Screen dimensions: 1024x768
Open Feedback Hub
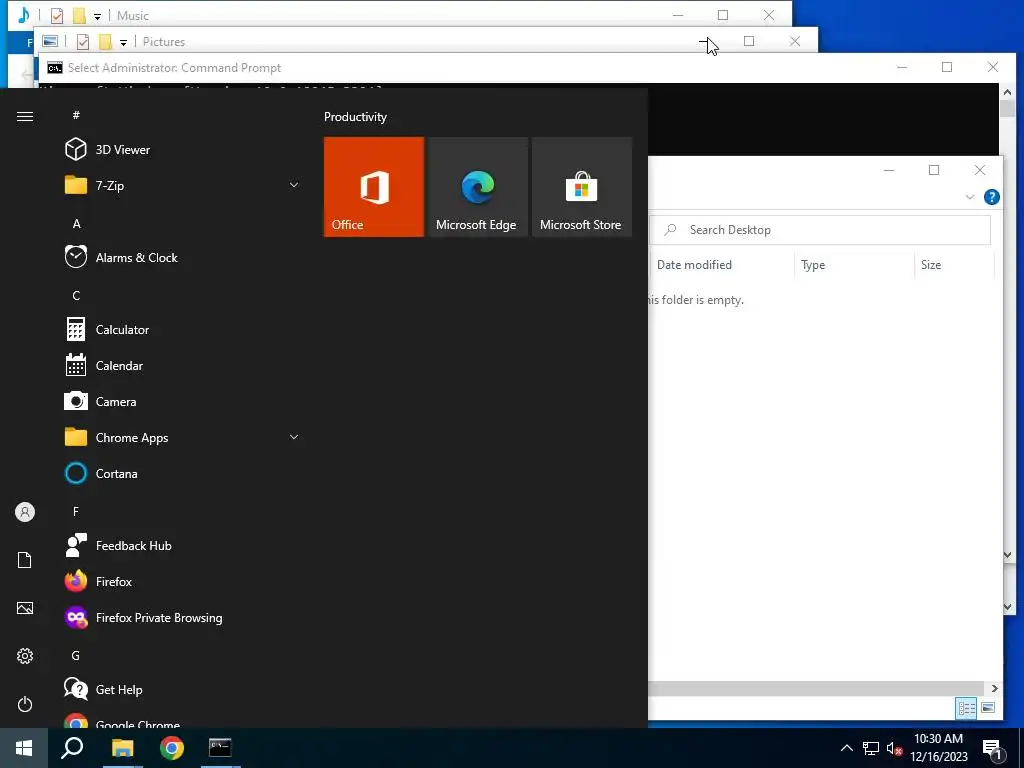click(x=183, y=545)
